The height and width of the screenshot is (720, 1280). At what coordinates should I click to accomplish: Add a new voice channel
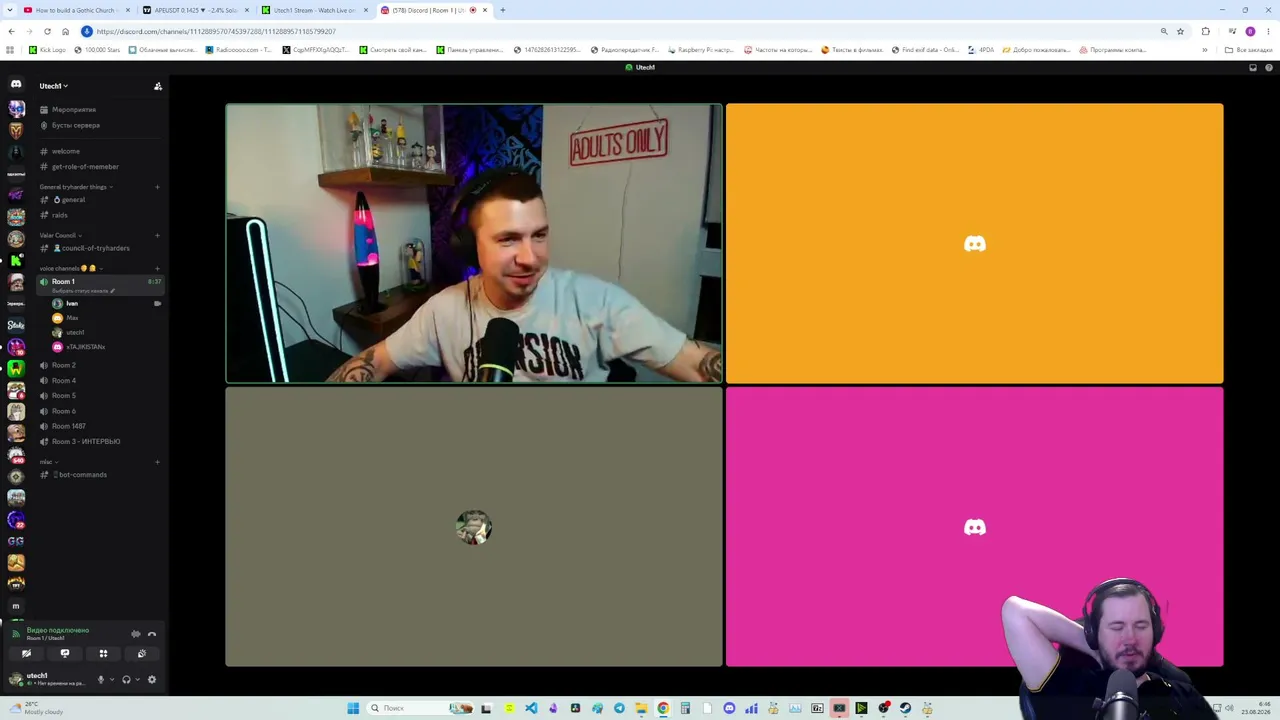[157, 268]
